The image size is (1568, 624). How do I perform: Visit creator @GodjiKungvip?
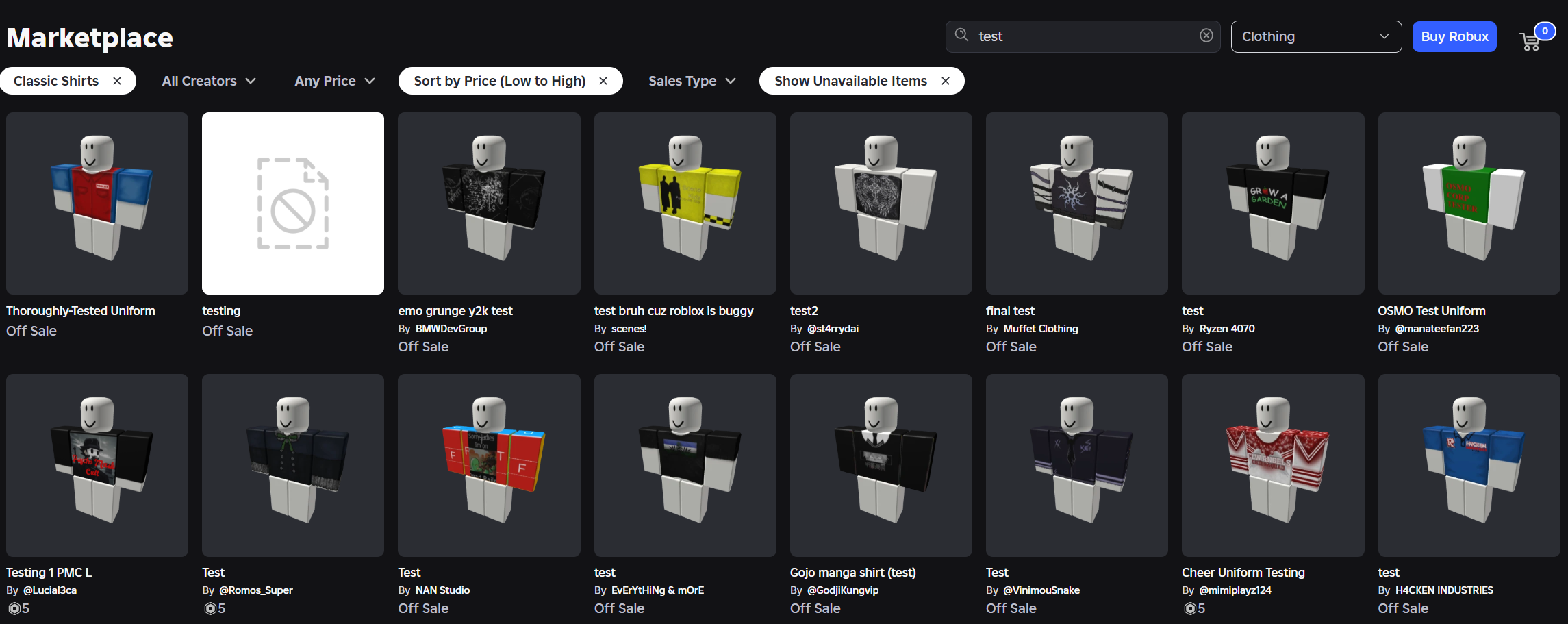(x=843, y=590)
